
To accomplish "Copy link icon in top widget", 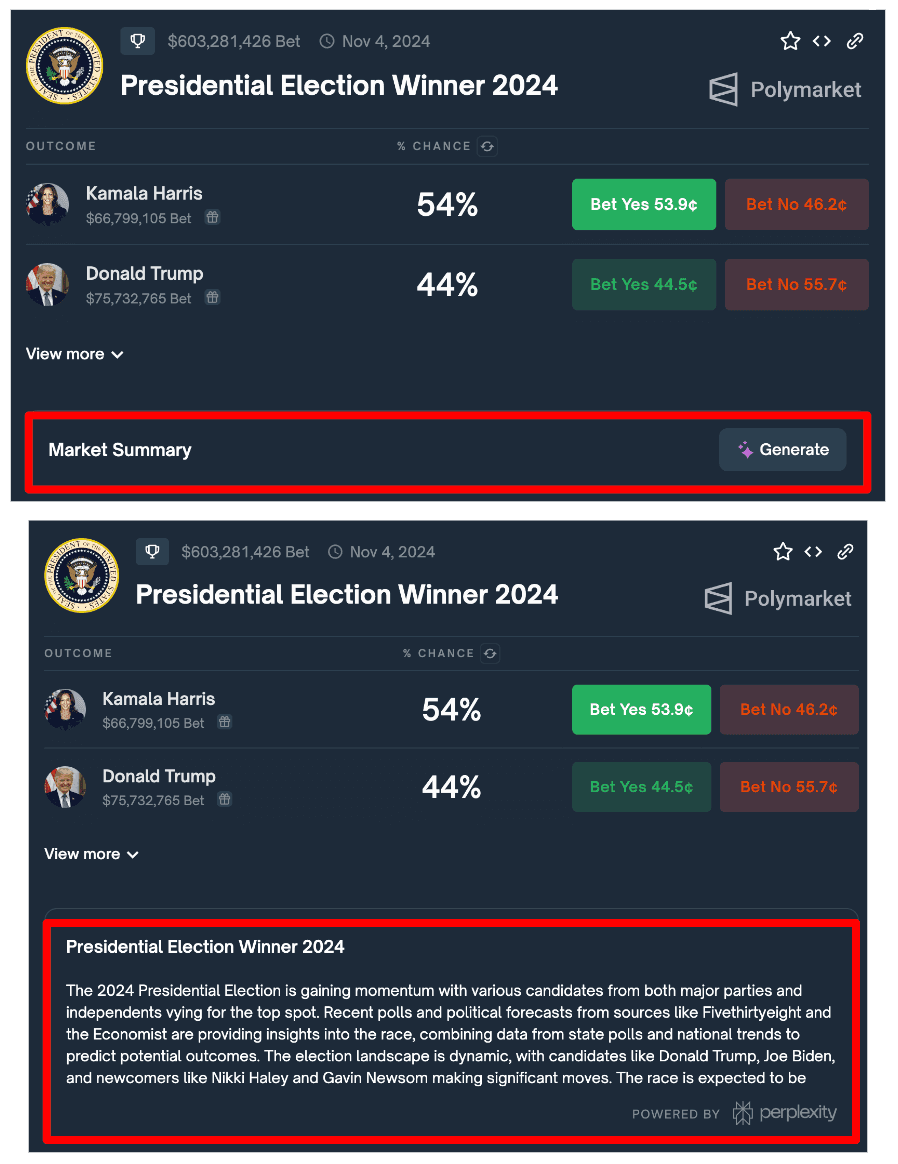I will tap(855, 41).
